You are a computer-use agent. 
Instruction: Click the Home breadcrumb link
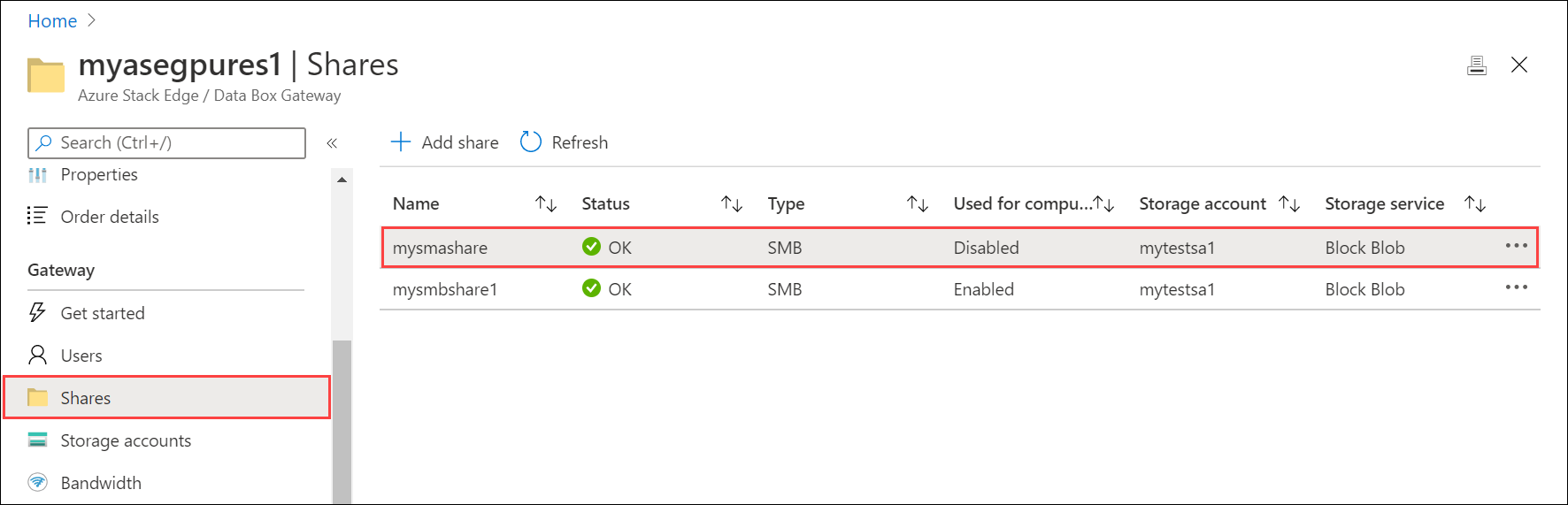(x=52, y=21)
